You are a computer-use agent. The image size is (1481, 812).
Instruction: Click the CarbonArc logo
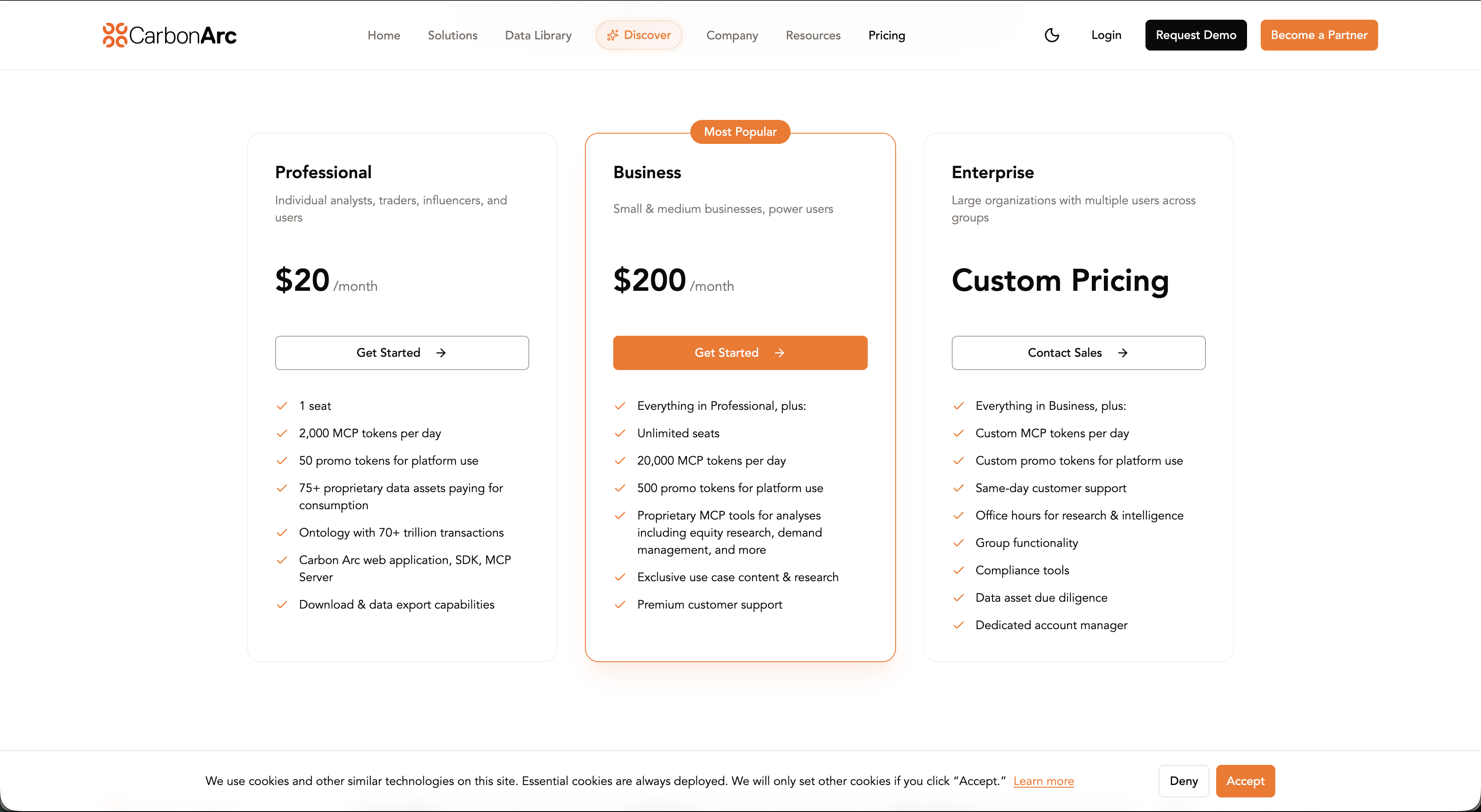click(170, 35)
